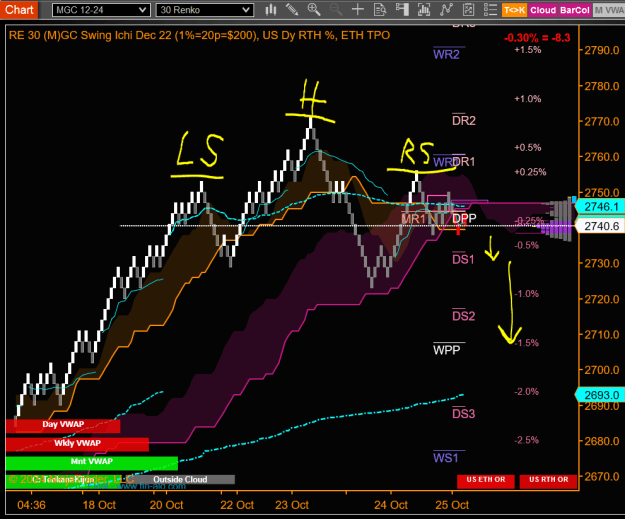Click the 2693.0 cyan price marker
This screenshot has width=625, height=519.
coord(601,395)
